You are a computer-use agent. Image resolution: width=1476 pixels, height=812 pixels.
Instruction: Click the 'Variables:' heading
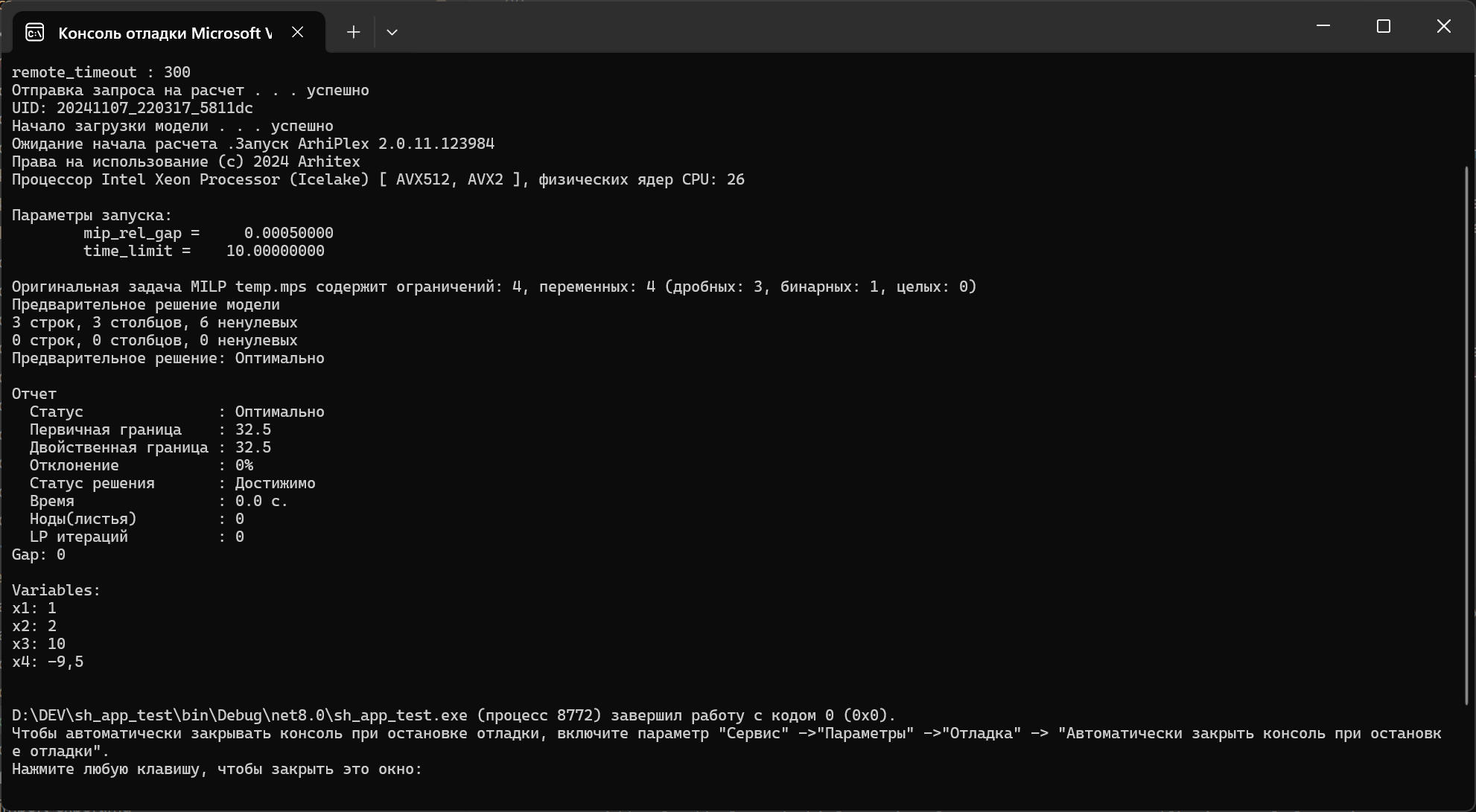[x=57, y=590]
